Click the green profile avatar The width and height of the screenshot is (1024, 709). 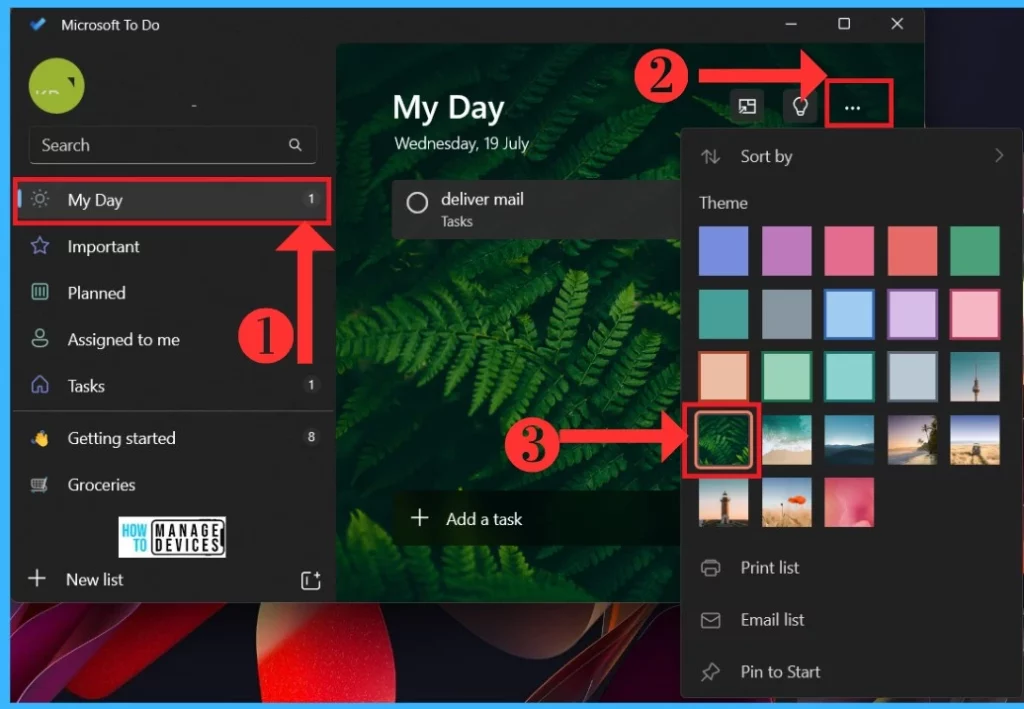click(x=57, y=86)
